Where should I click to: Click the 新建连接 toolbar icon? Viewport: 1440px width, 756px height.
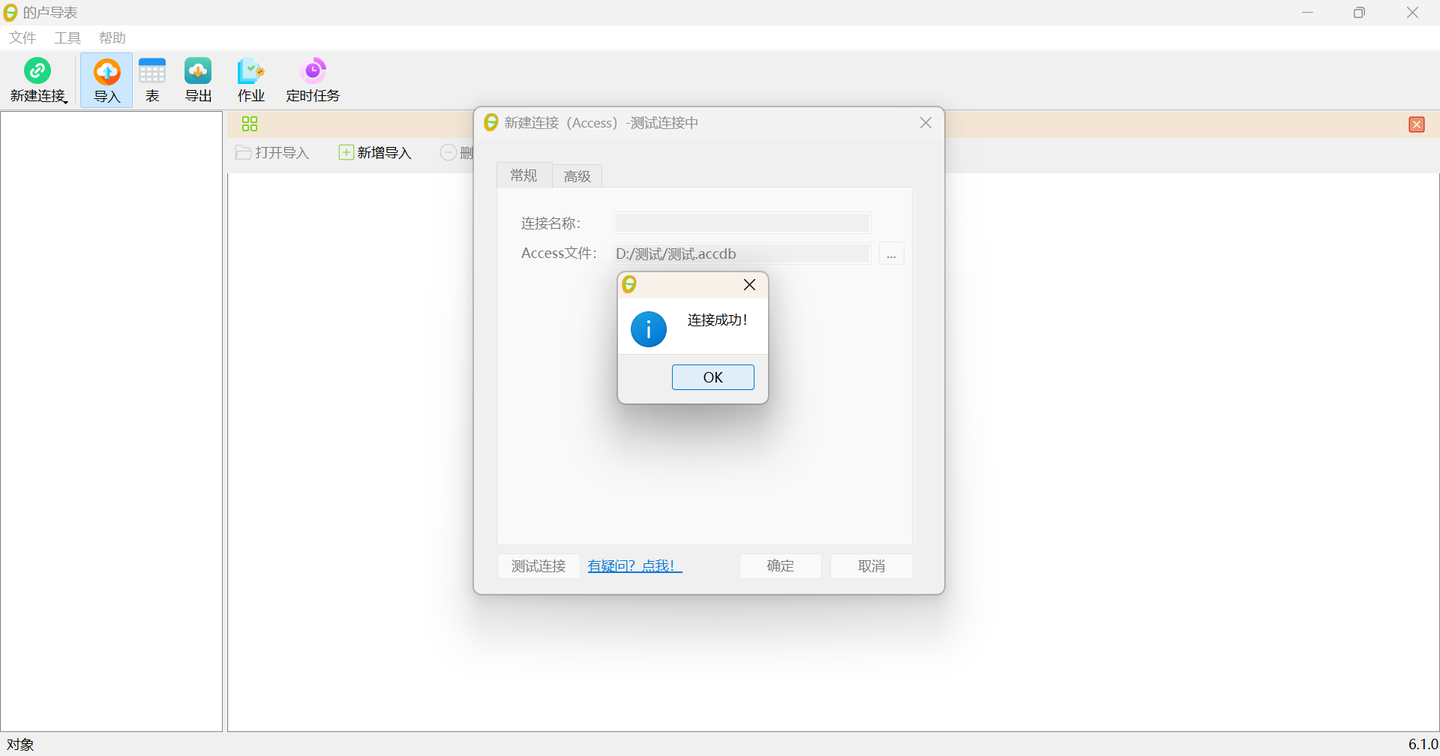pyautogui.click(x=37, y=80)
